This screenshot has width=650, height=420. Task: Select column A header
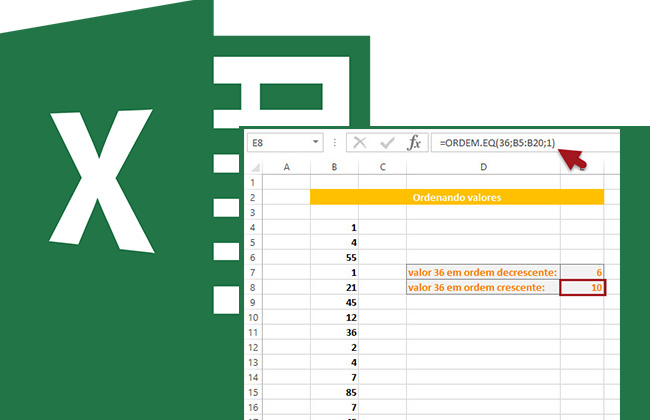click(286, 167)
